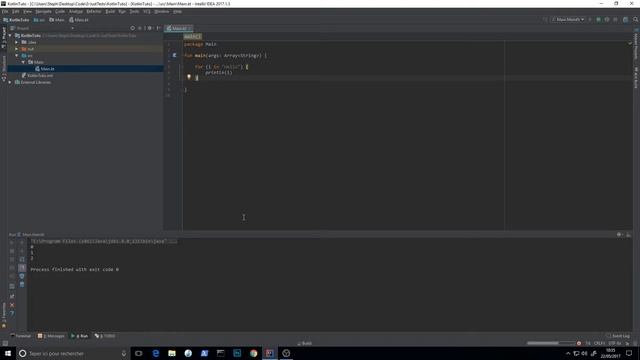Expand External Libraries node
Screen dimensions: 640x360
(10, 82)
